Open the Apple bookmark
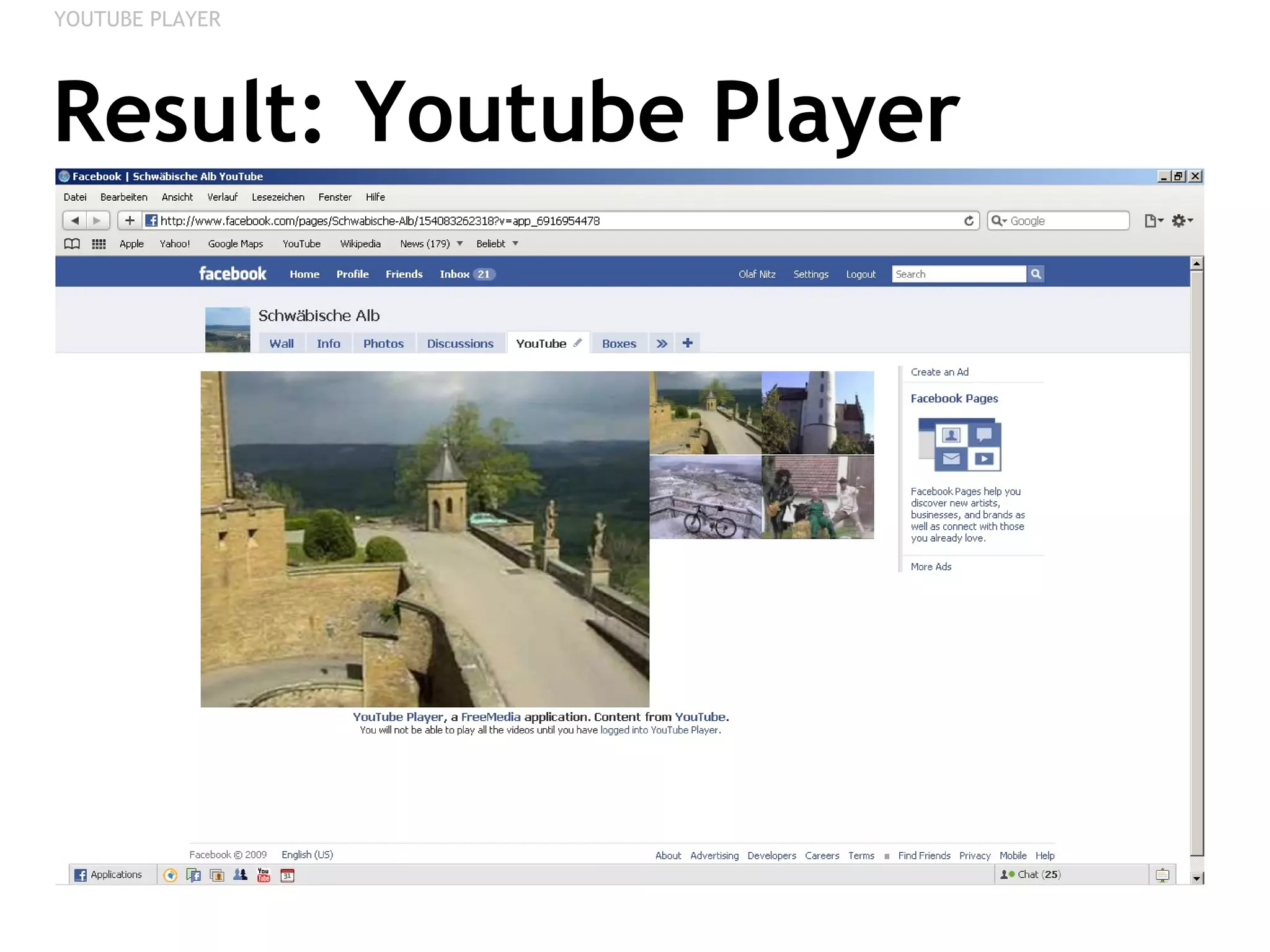The width and height of the screenshot is (1270, 952). tap(131, 244)
